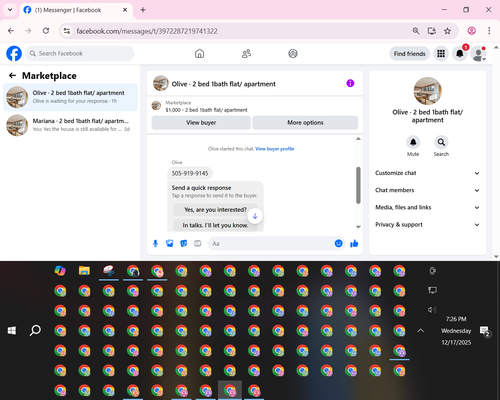Viewport: 500px width, 400px height.
Task: Open Copilot from the taskbar
Action: click(60, 271)
